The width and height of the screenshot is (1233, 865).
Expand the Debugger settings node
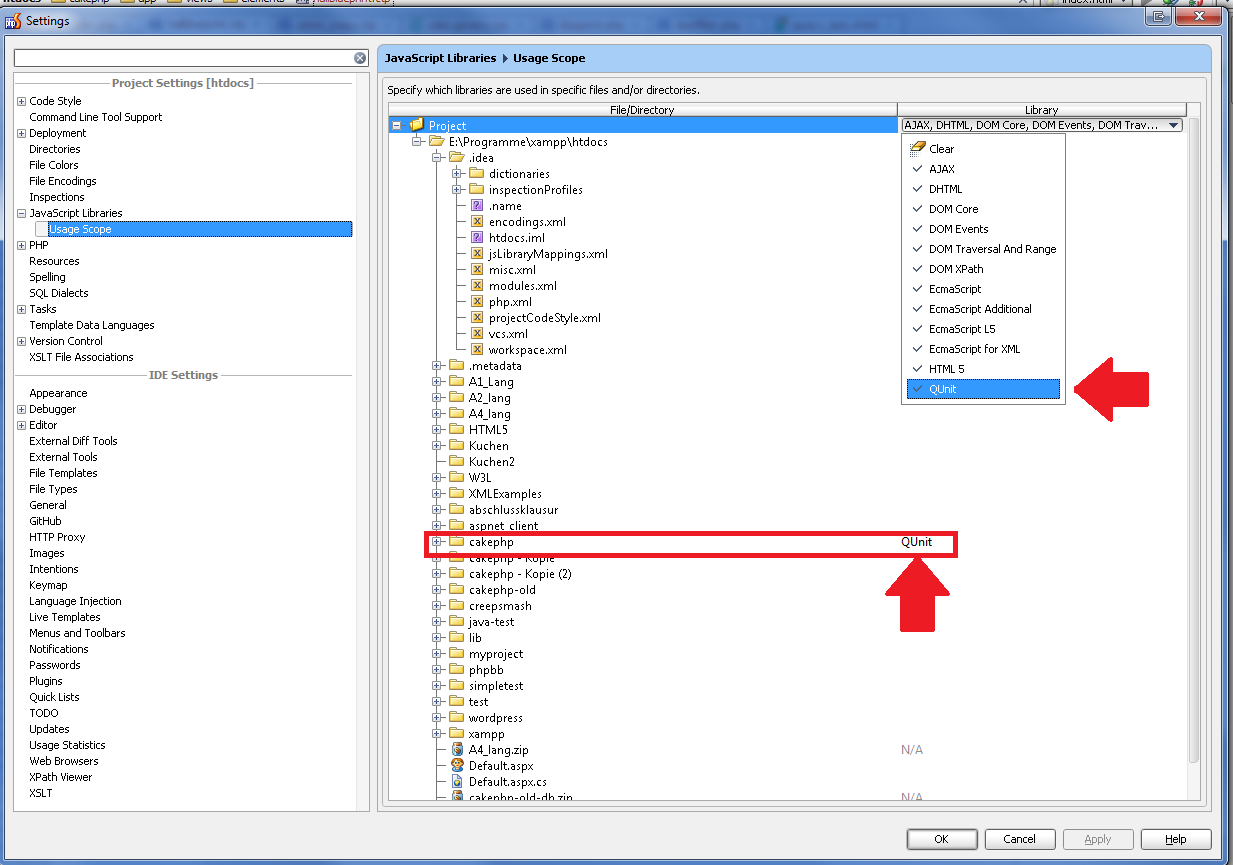tap(21, 409)
